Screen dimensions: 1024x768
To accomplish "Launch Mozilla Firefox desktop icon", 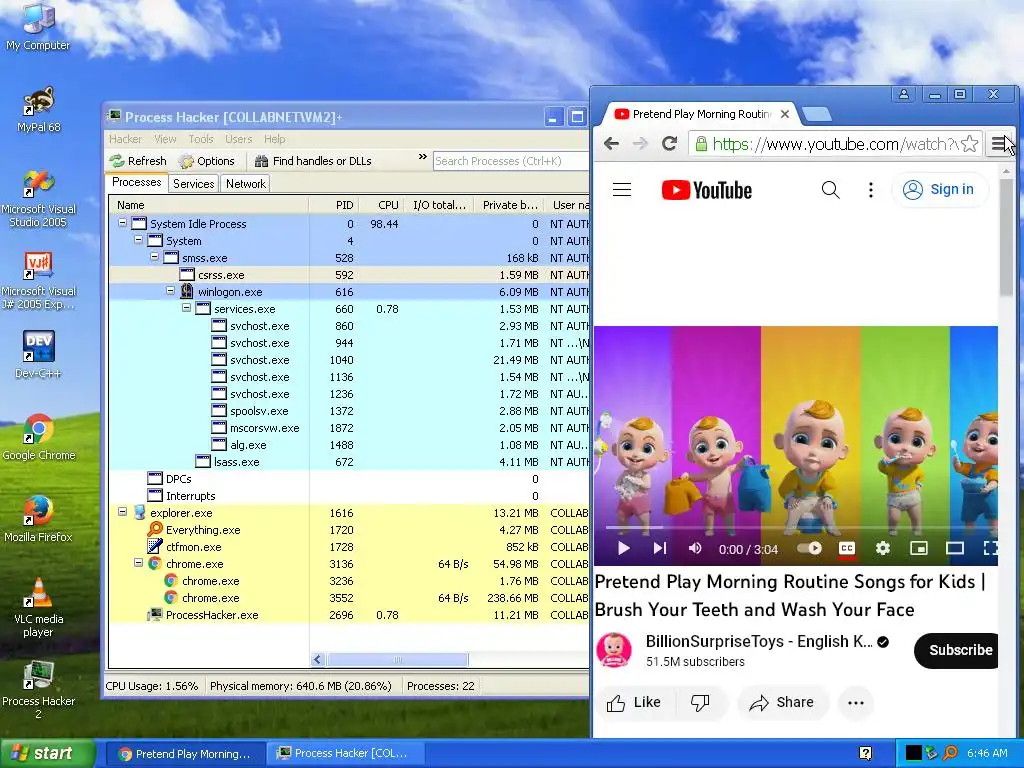I will click(39, 519).
